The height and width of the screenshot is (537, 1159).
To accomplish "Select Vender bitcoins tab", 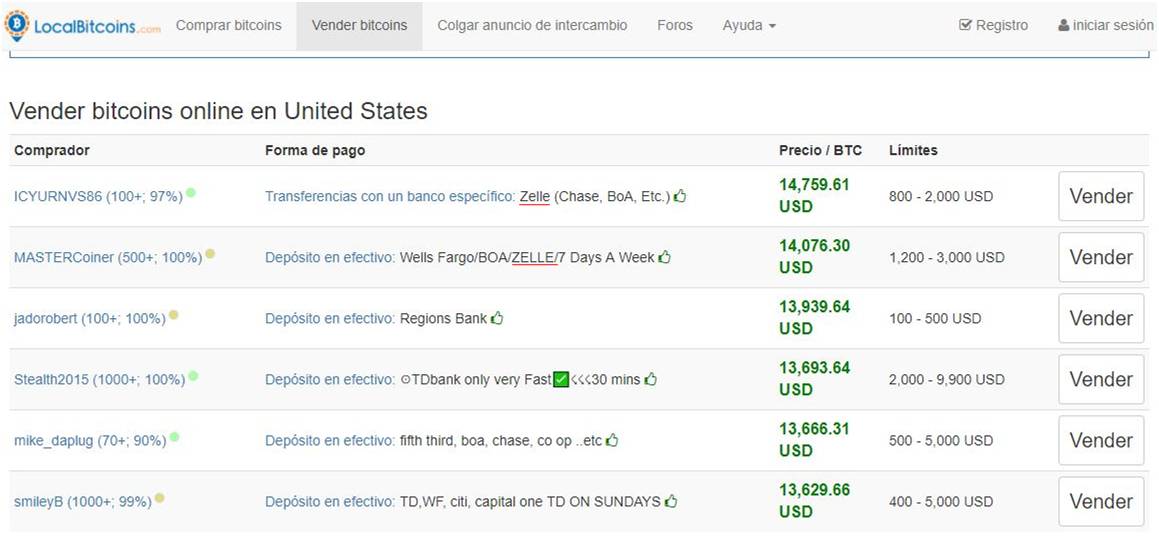I will pos(359,26).
